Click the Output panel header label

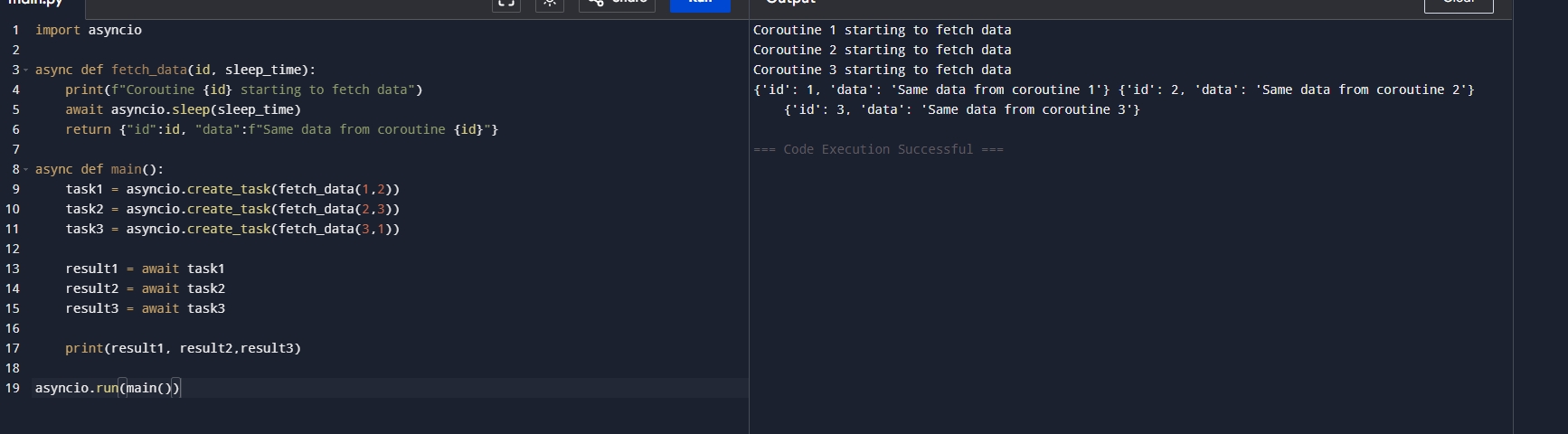click(x=790, y=3)
